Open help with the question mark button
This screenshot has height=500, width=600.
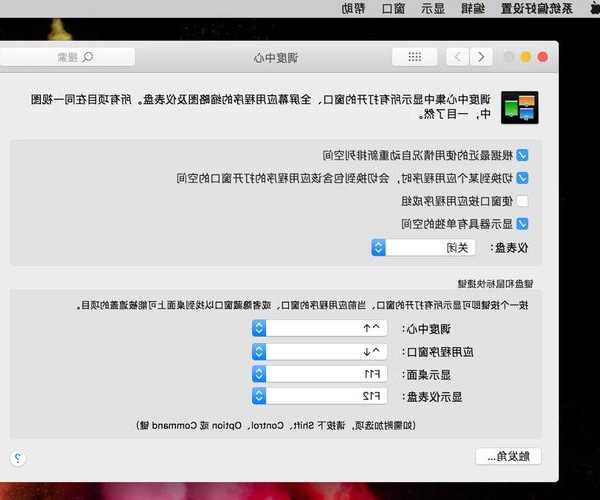click(15, 458)
